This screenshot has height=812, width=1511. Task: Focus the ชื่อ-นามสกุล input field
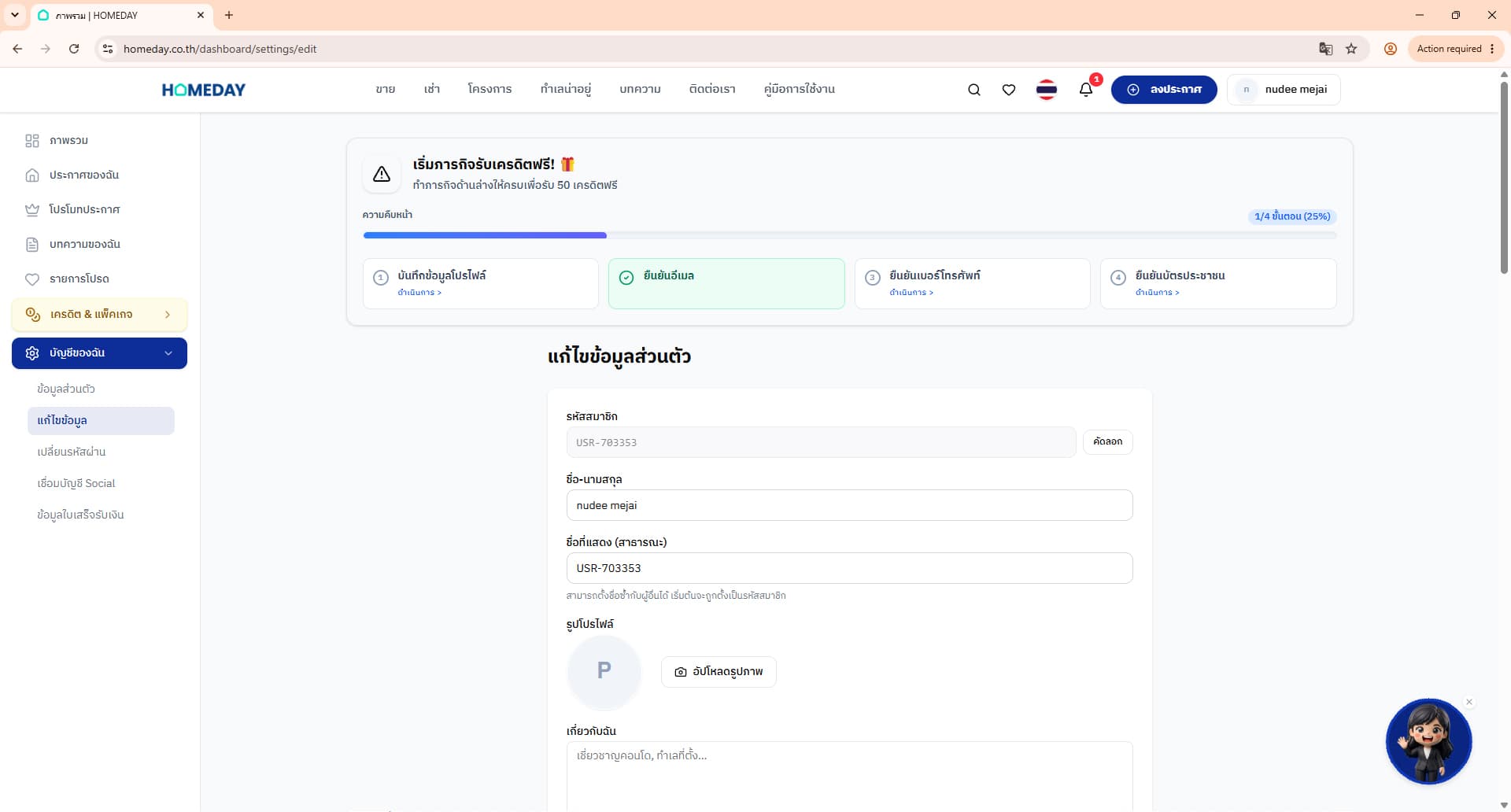point(849,505)
